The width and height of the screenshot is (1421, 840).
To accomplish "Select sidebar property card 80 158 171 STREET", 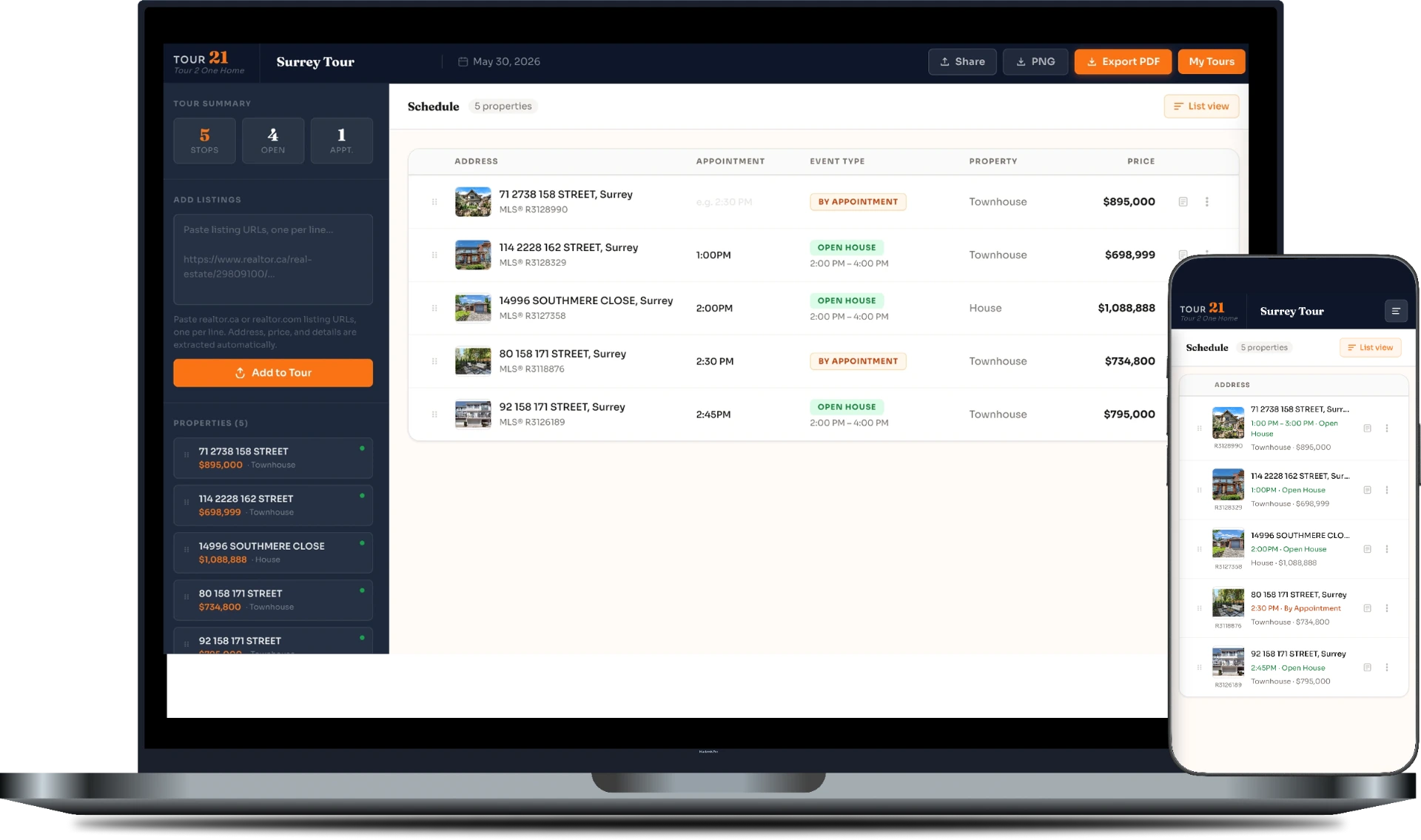I will (273, 600).
